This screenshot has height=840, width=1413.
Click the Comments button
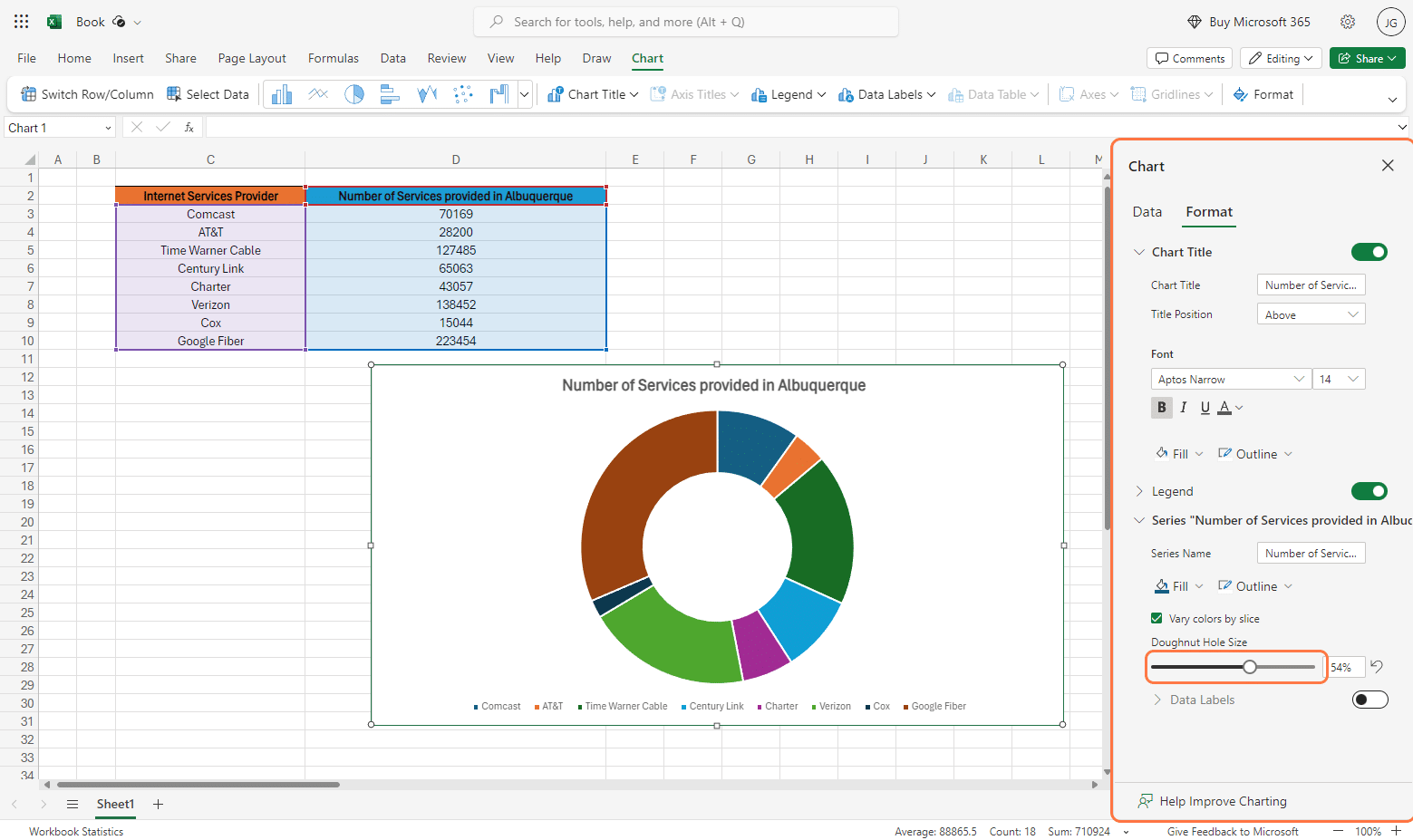point(1189,58)
